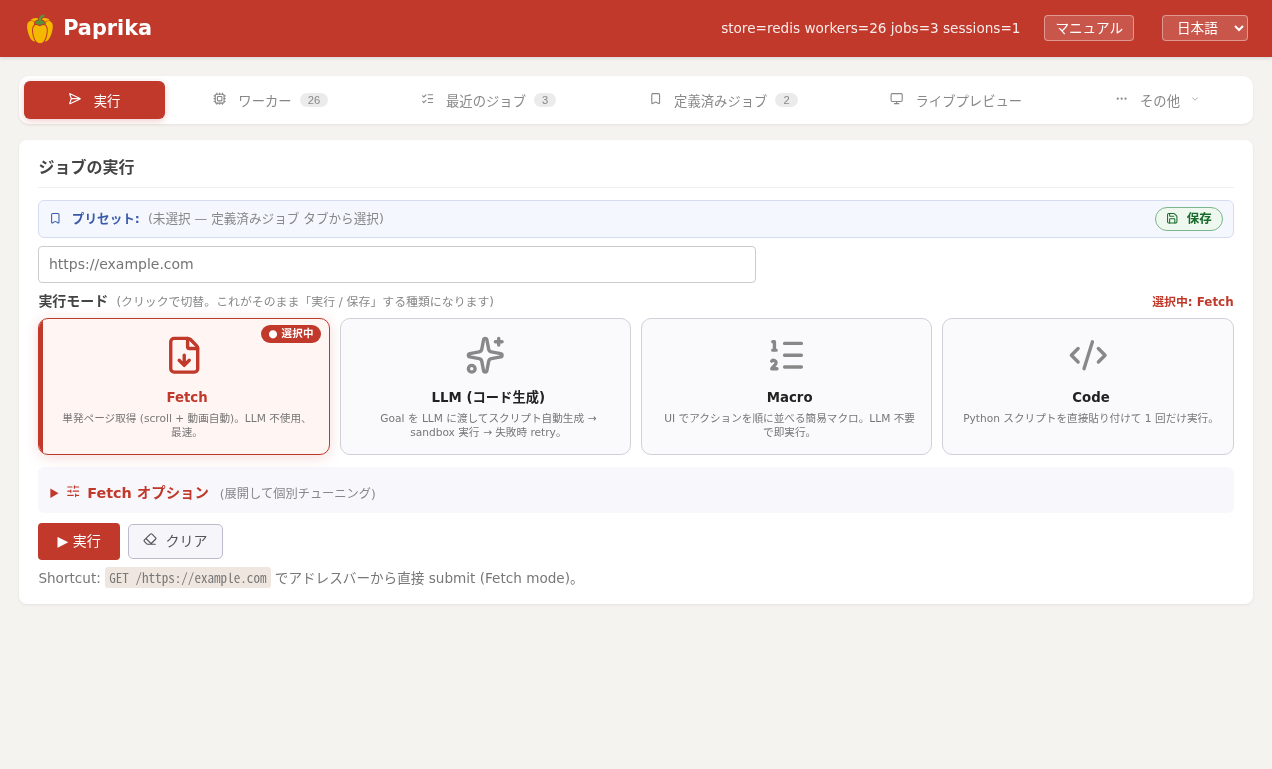The width and height of the screenshot is (1272, 769).
Task: Click the ワーカー count badge 26
Action: (x=314, y=100)
